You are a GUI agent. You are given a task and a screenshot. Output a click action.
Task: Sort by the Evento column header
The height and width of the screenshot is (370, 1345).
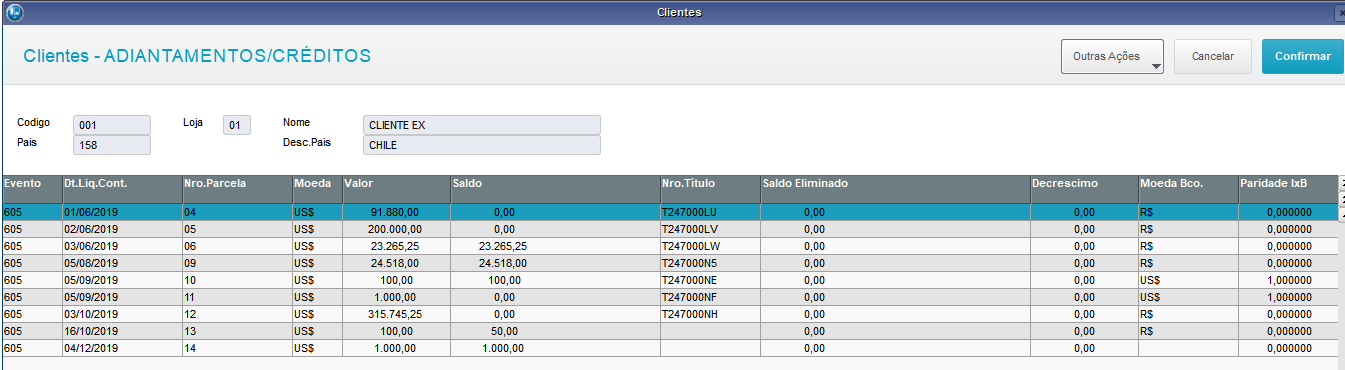[31, 190]
